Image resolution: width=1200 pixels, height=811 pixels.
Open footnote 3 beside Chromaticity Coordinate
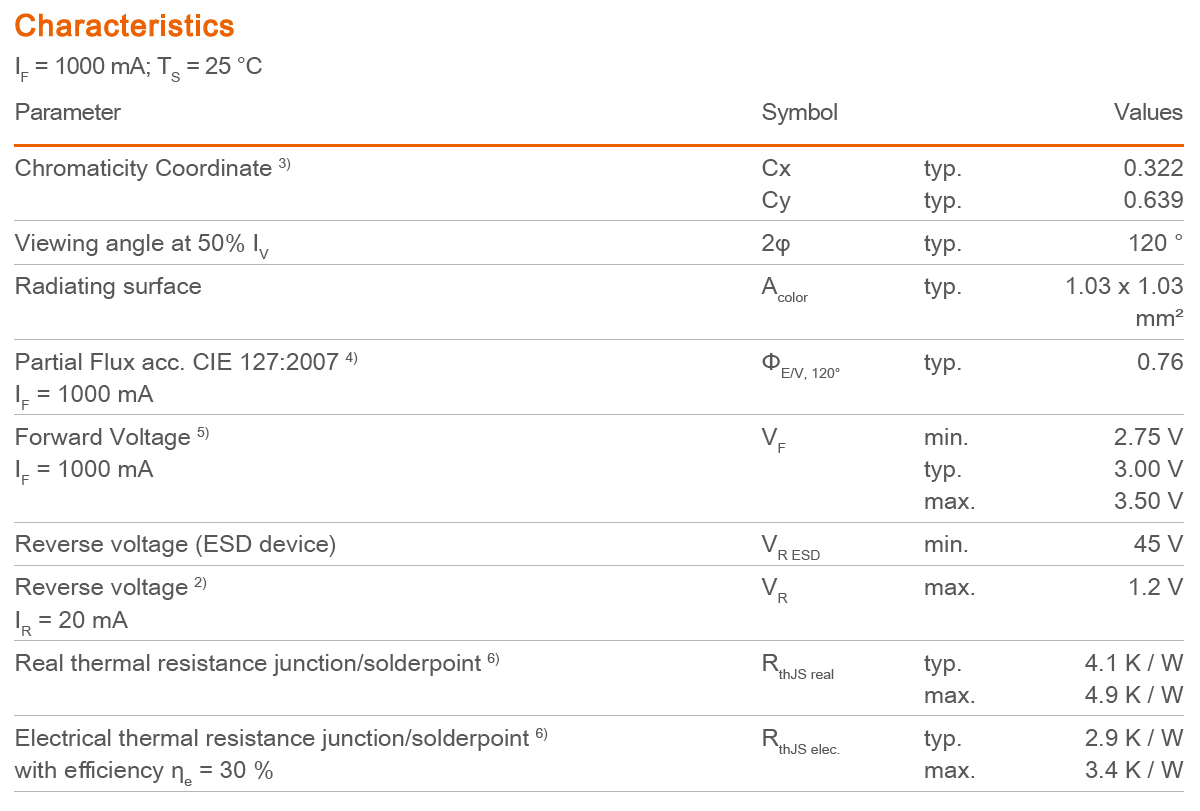click(x=284, y=164)
